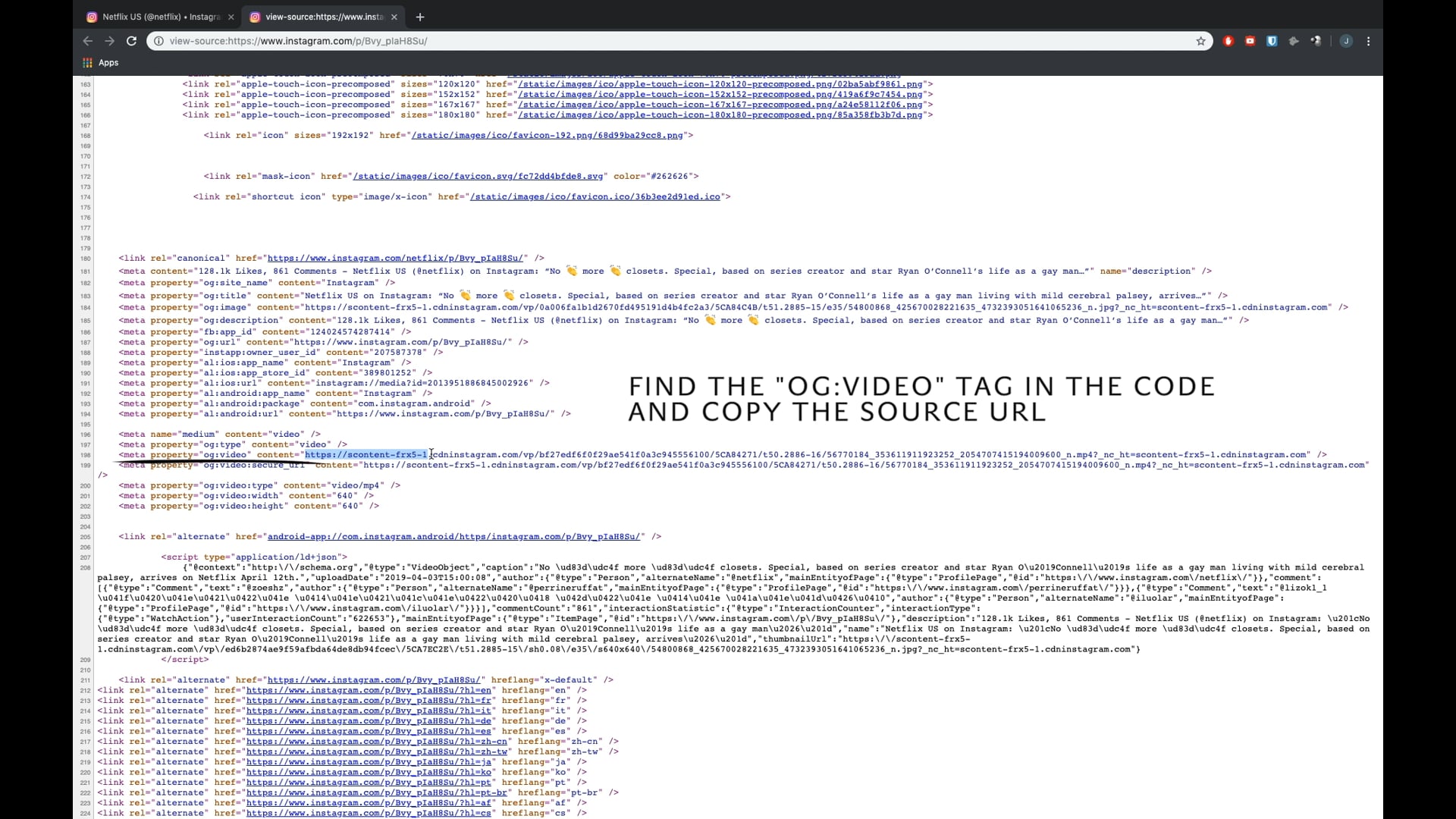Open the canonical netflix/p/Bvy_pIaH8Su link

pos(395,259)
